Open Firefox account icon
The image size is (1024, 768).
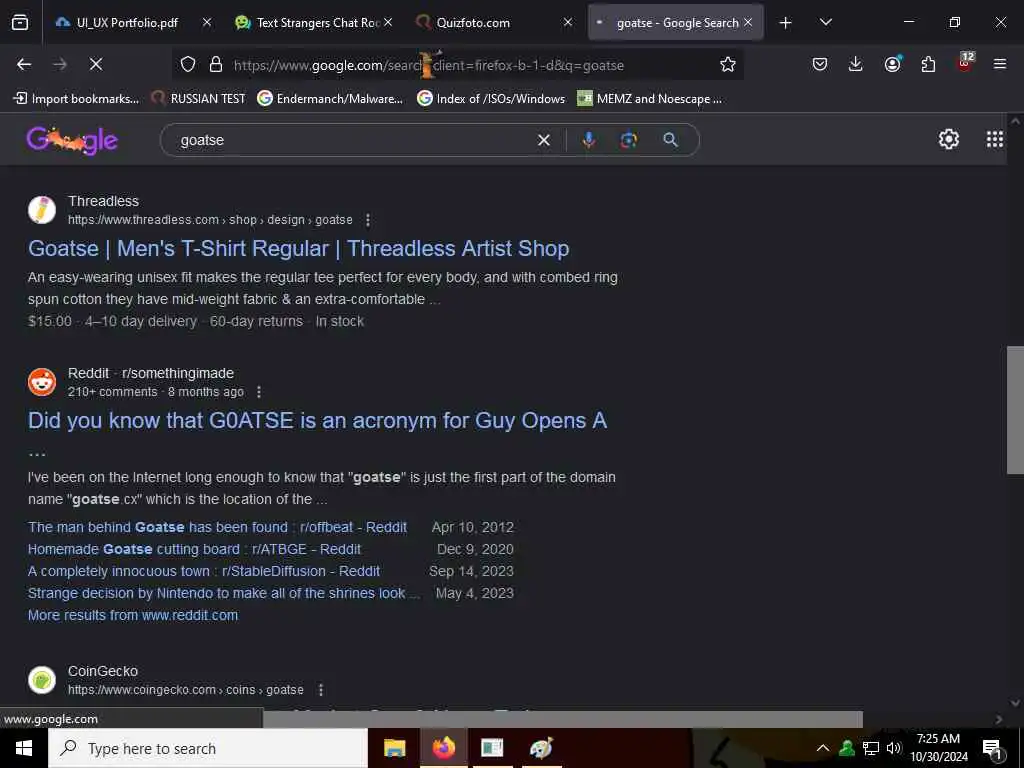[x=892, y=64]
